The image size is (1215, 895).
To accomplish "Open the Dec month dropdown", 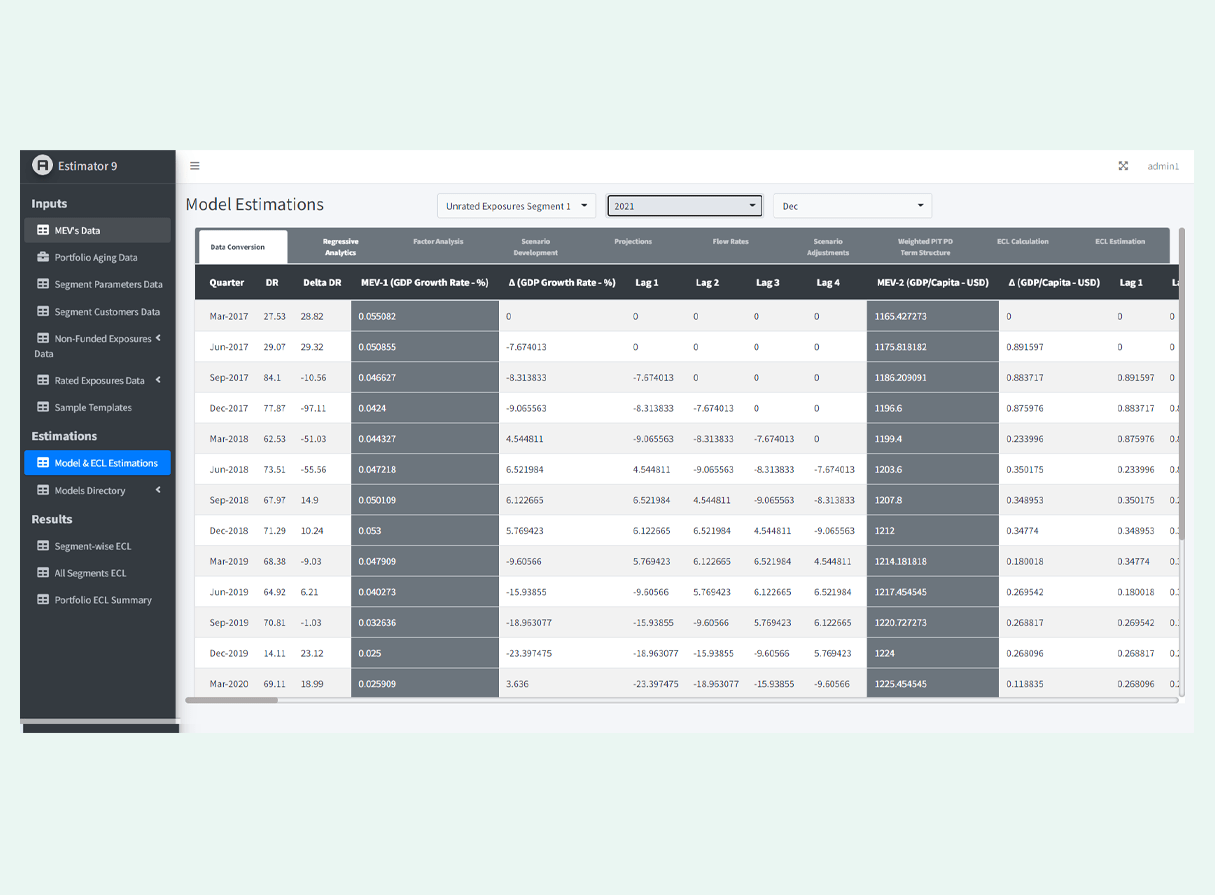I will [852, 205].
